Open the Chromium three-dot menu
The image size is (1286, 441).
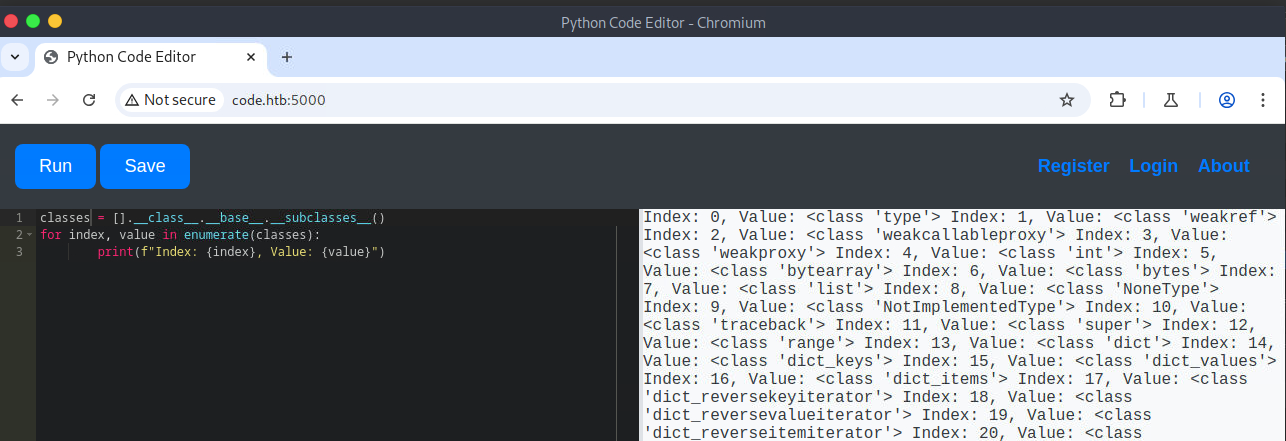pos(1264,100)
